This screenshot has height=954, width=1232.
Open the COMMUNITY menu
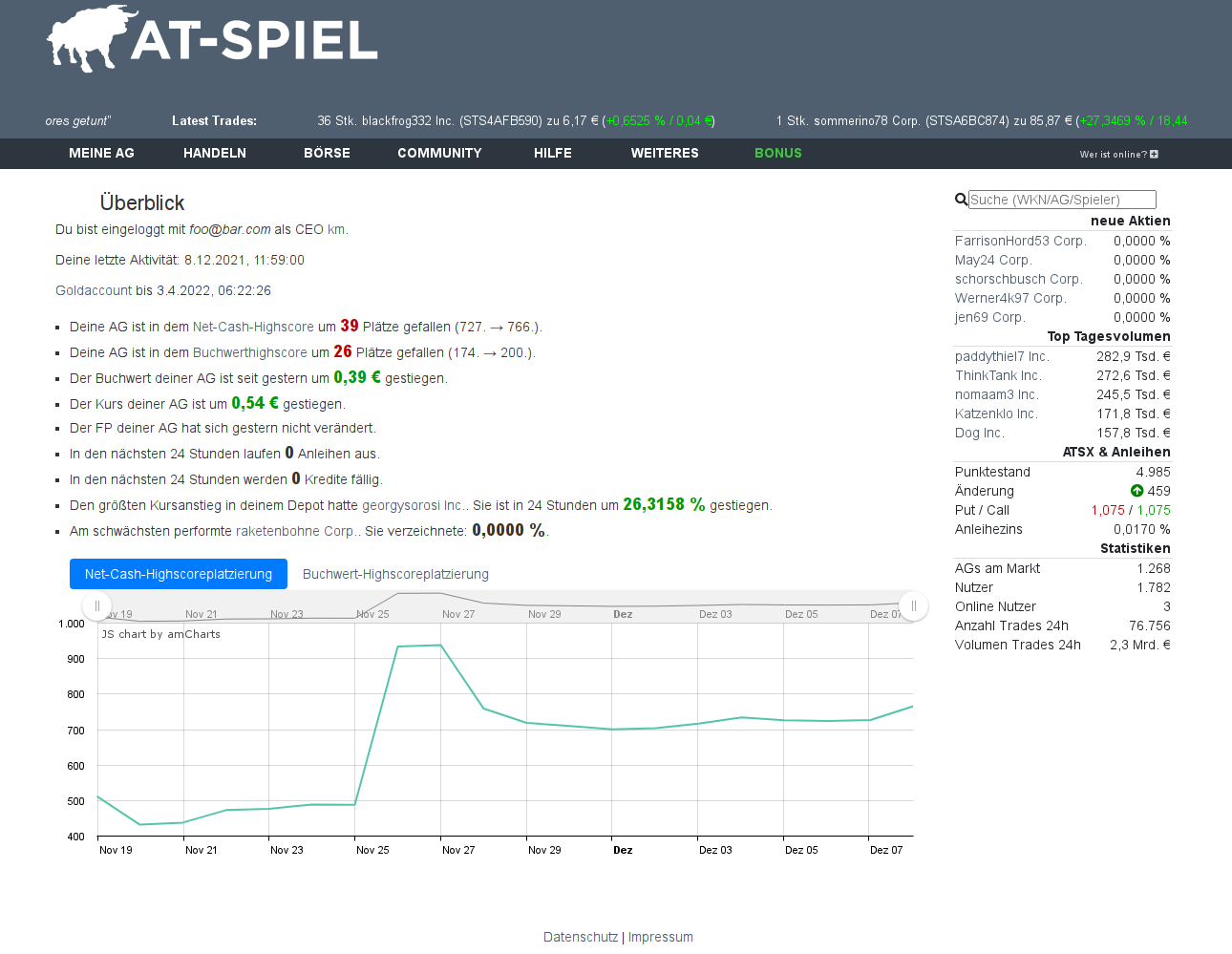[439, 153]
